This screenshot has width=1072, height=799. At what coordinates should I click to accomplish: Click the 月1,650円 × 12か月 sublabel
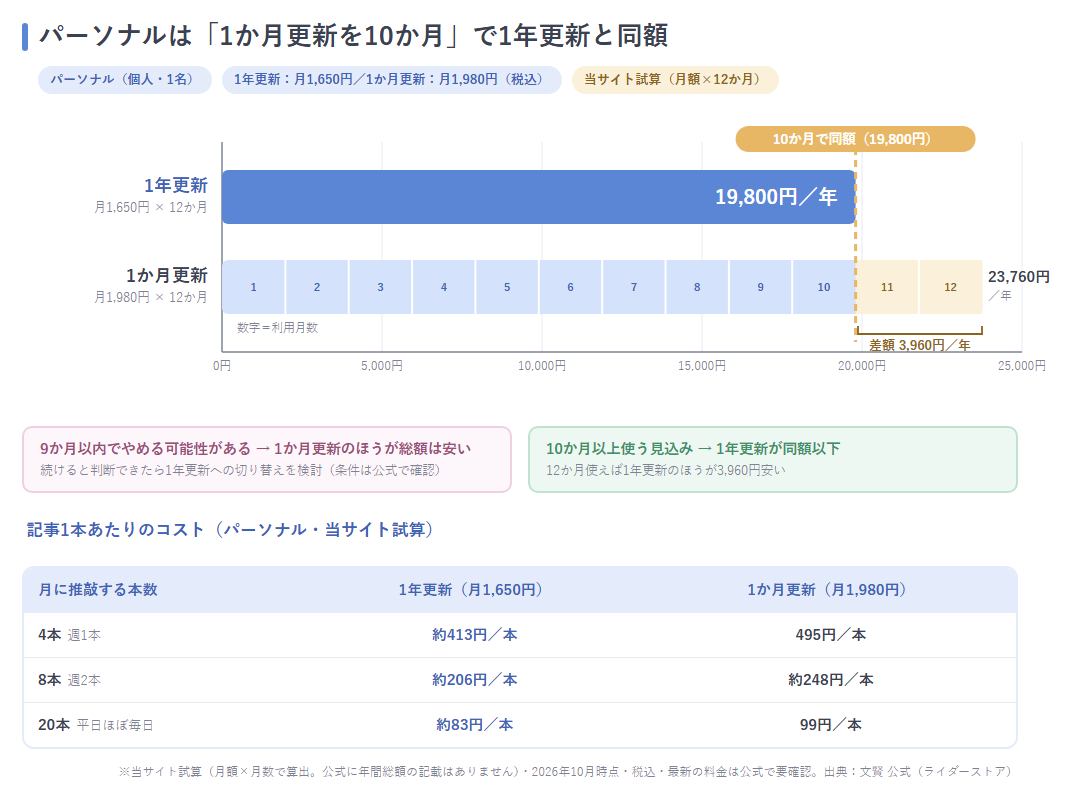pos(150,207)
